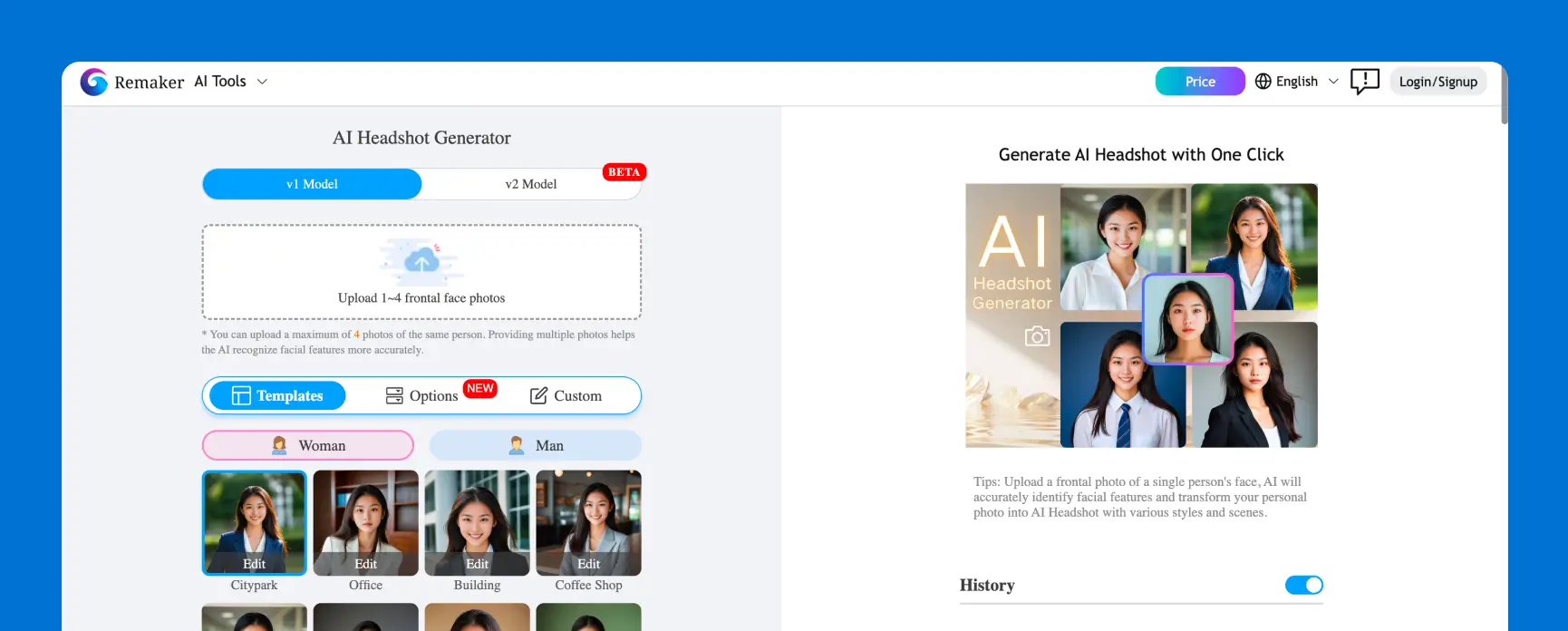Click the Templates layout icon
1568x631 pixels.
click(241, 395)
